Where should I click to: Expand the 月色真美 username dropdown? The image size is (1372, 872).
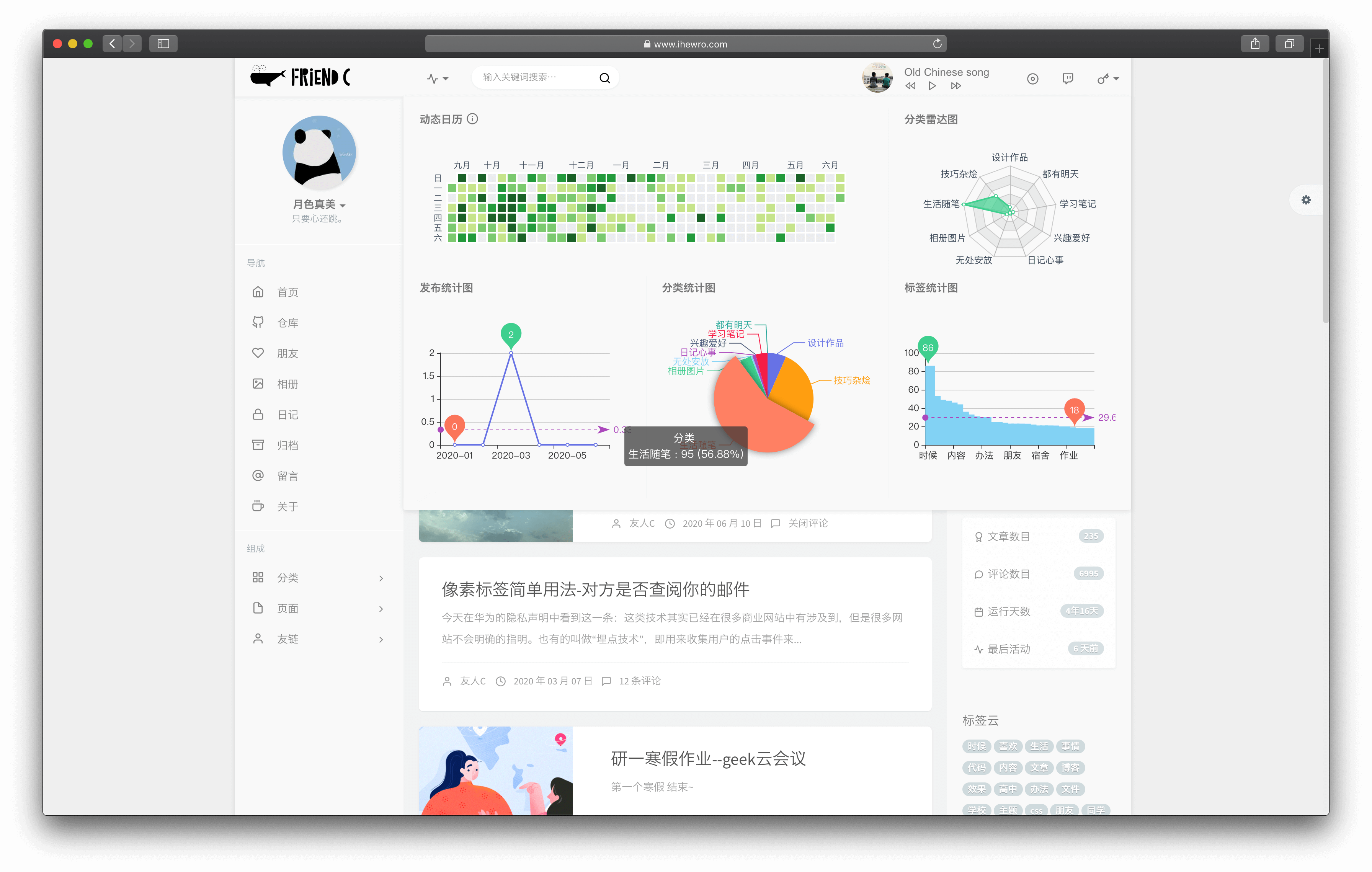tap(319, 204)
